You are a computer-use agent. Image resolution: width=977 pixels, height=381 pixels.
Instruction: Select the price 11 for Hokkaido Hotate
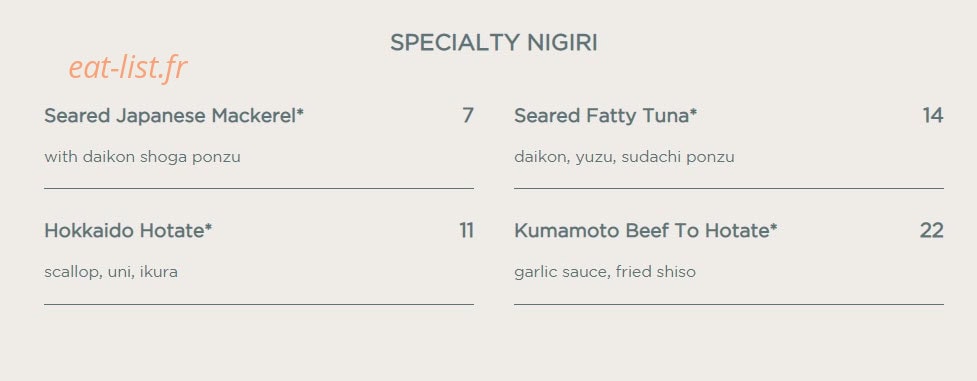[467, 231]
